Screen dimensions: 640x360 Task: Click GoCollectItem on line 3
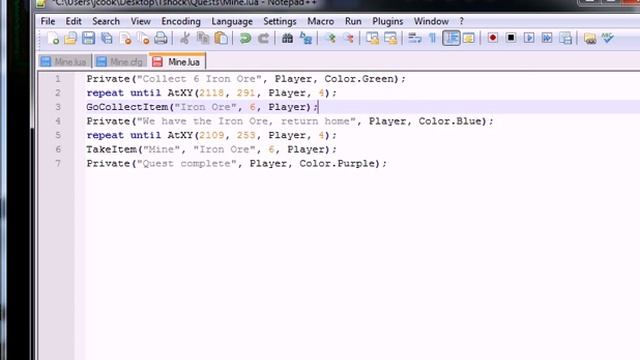point(127,107)
